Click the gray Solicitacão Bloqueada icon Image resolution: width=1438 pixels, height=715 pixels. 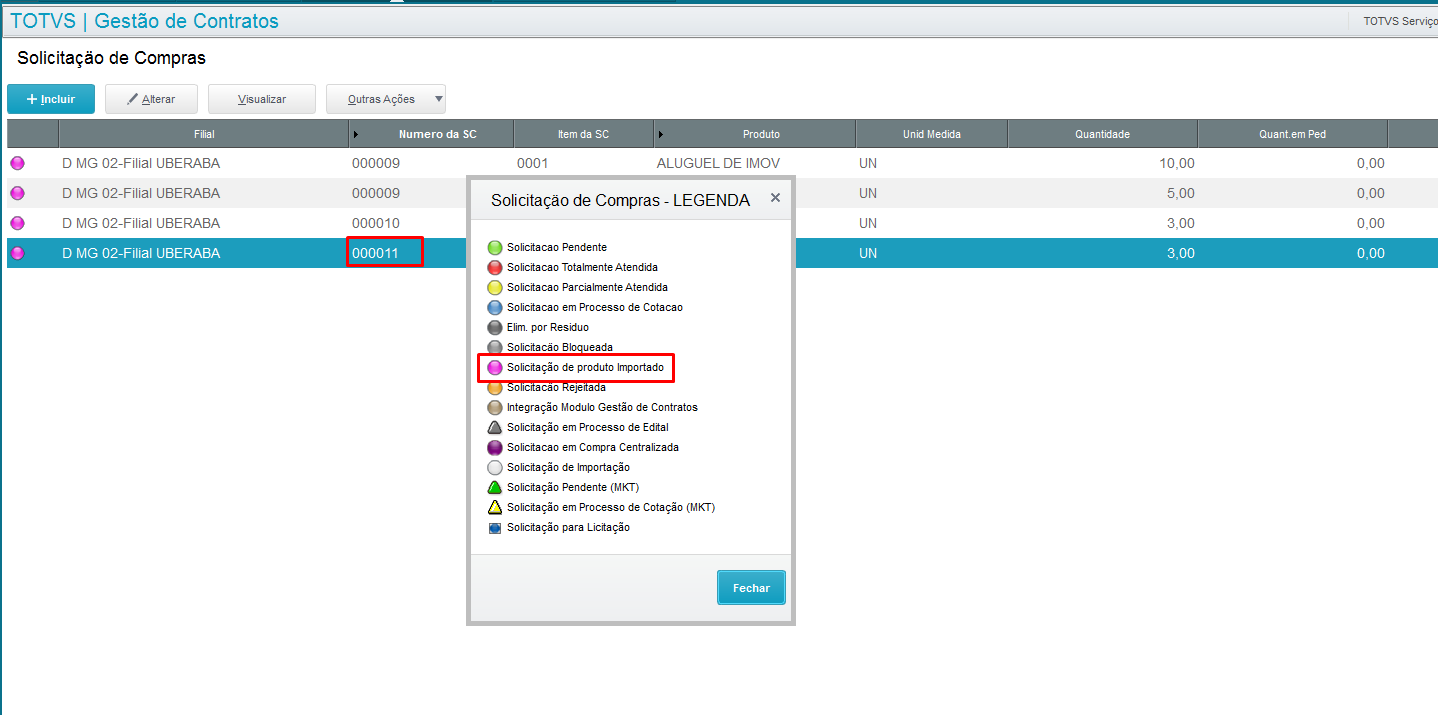[x=494, y=347]
